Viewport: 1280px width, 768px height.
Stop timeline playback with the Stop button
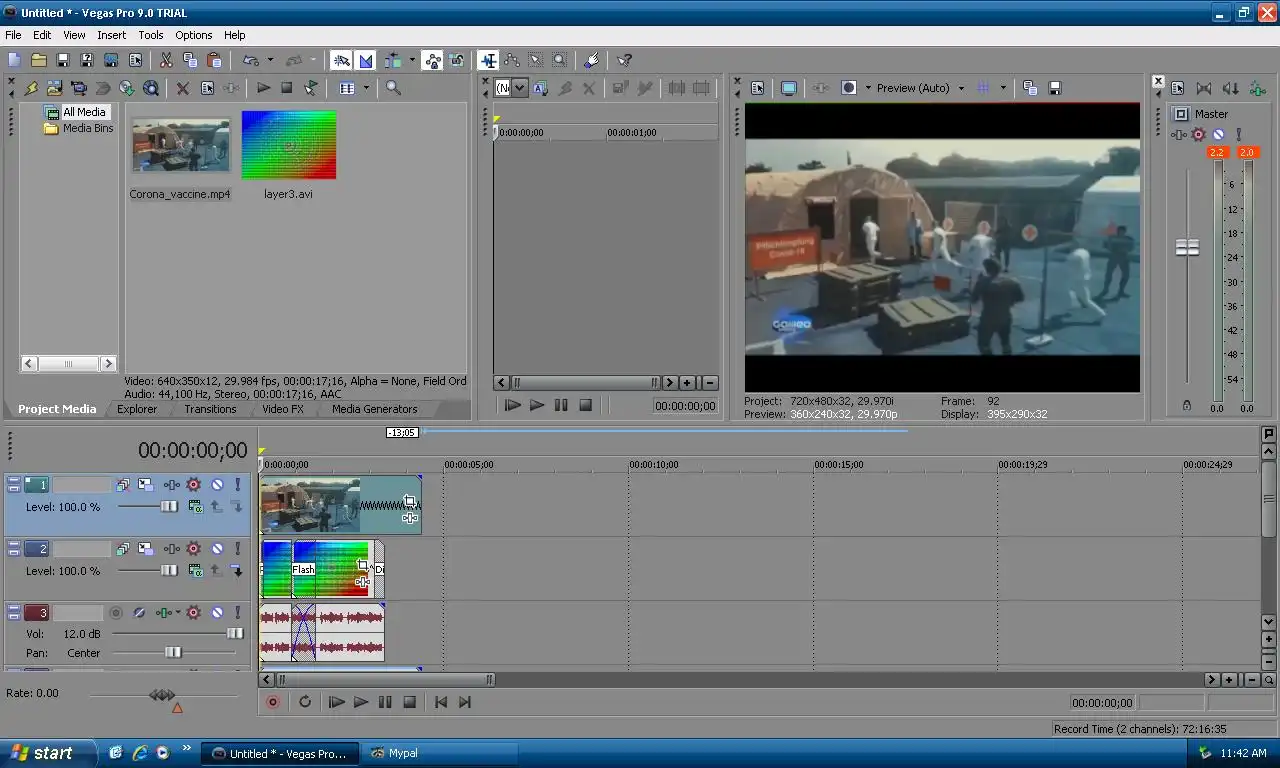[409, 702]
